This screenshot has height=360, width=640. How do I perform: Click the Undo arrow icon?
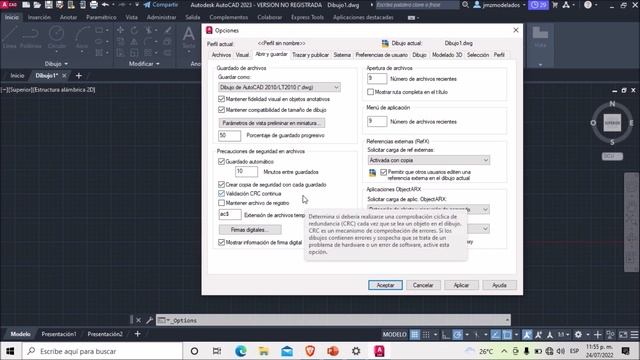[105, 5]
